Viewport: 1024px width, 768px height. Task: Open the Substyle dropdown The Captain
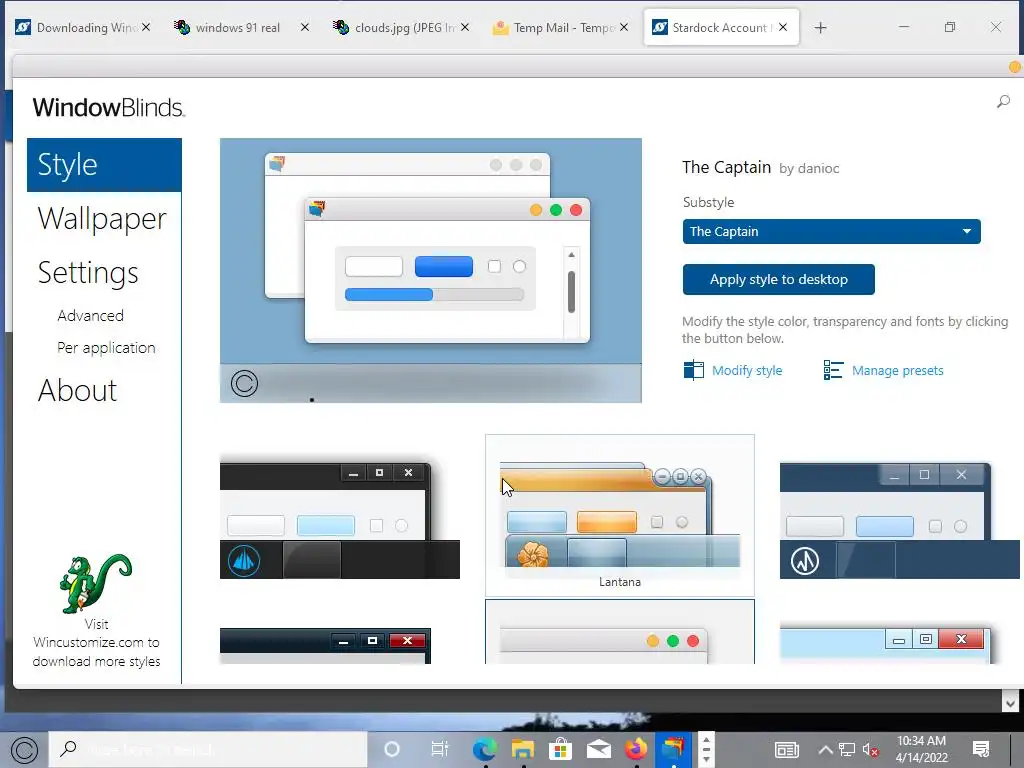[831, 231]
